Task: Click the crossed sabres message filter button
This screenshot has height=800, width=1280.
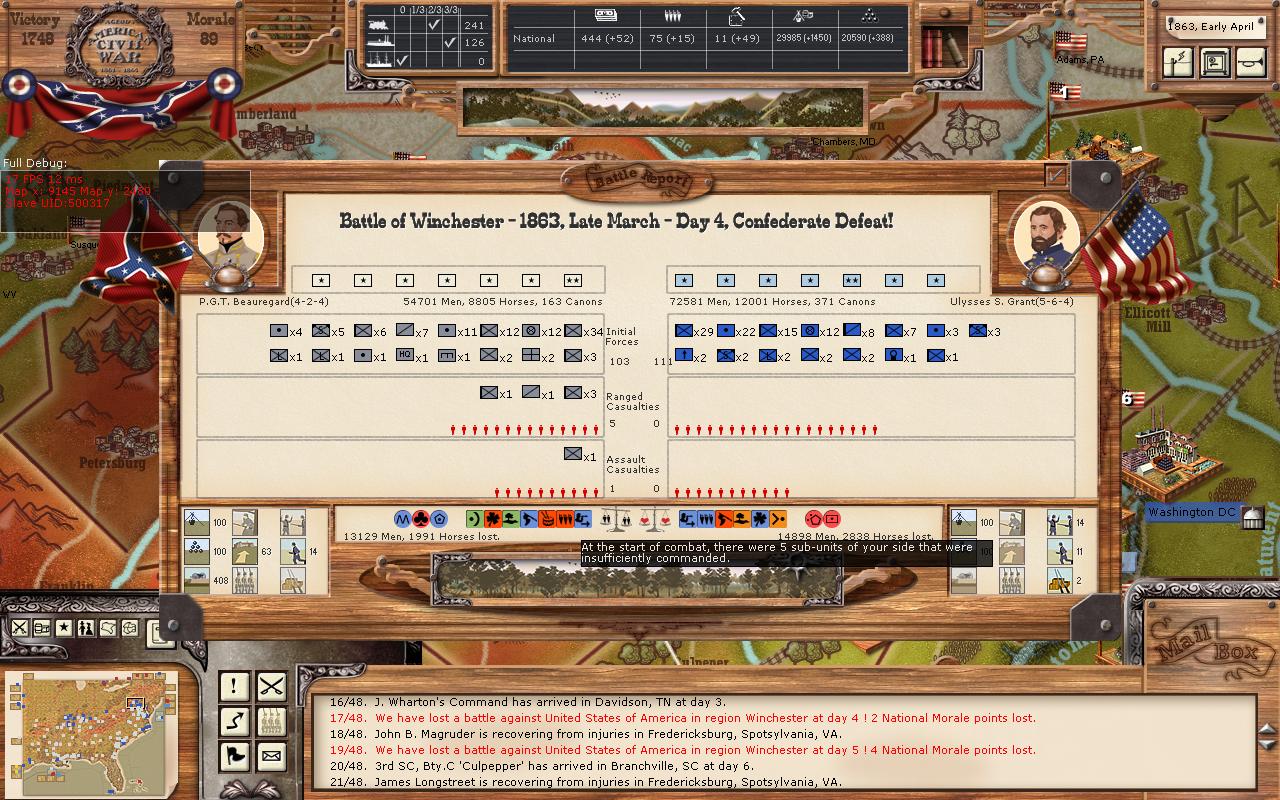Action: click(x=271, y=686)
